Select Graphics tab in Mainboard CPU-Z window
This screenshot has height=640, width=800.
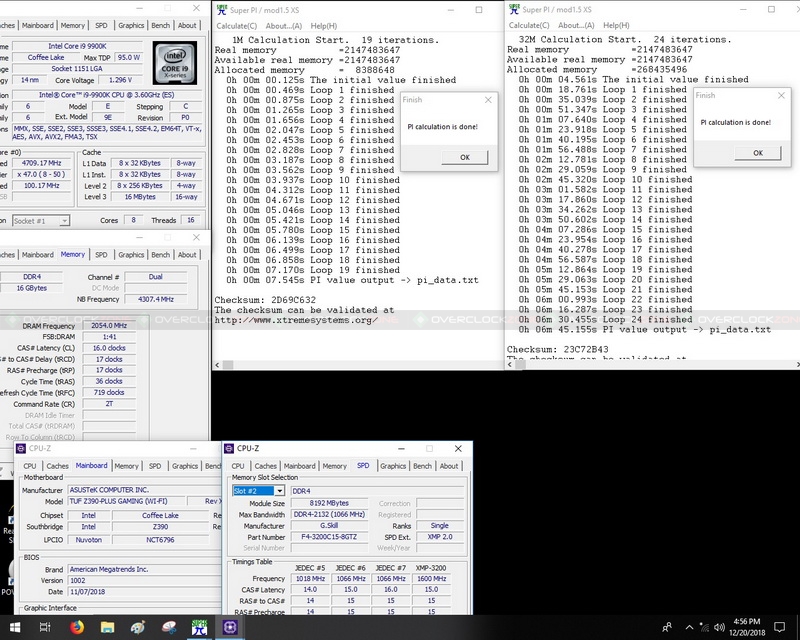pyautogui.click(x=185, y=466)
